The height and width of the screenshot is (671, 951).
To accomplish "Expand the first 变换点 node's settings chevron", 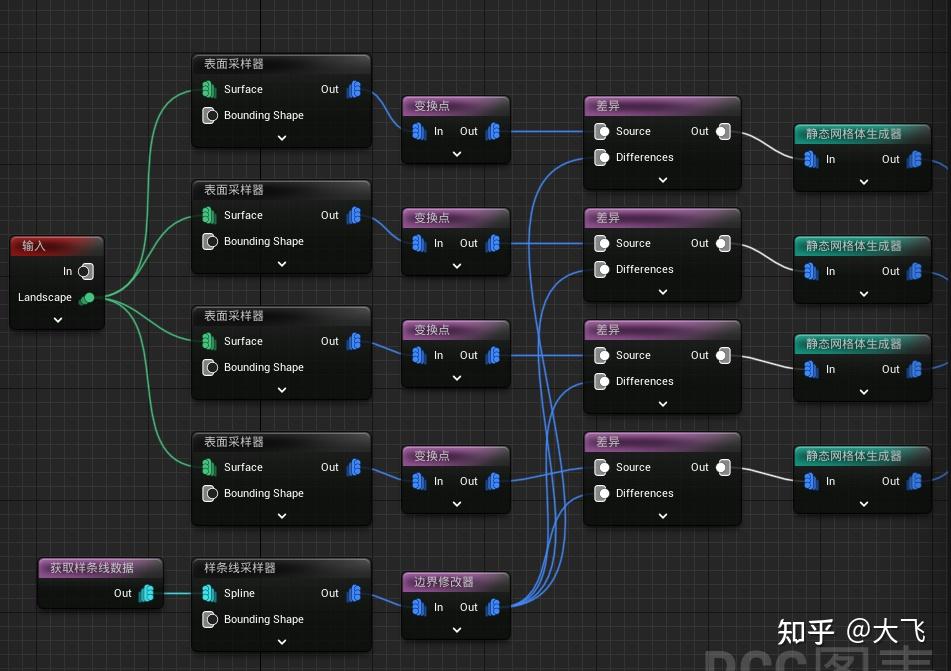I will 456,153.
